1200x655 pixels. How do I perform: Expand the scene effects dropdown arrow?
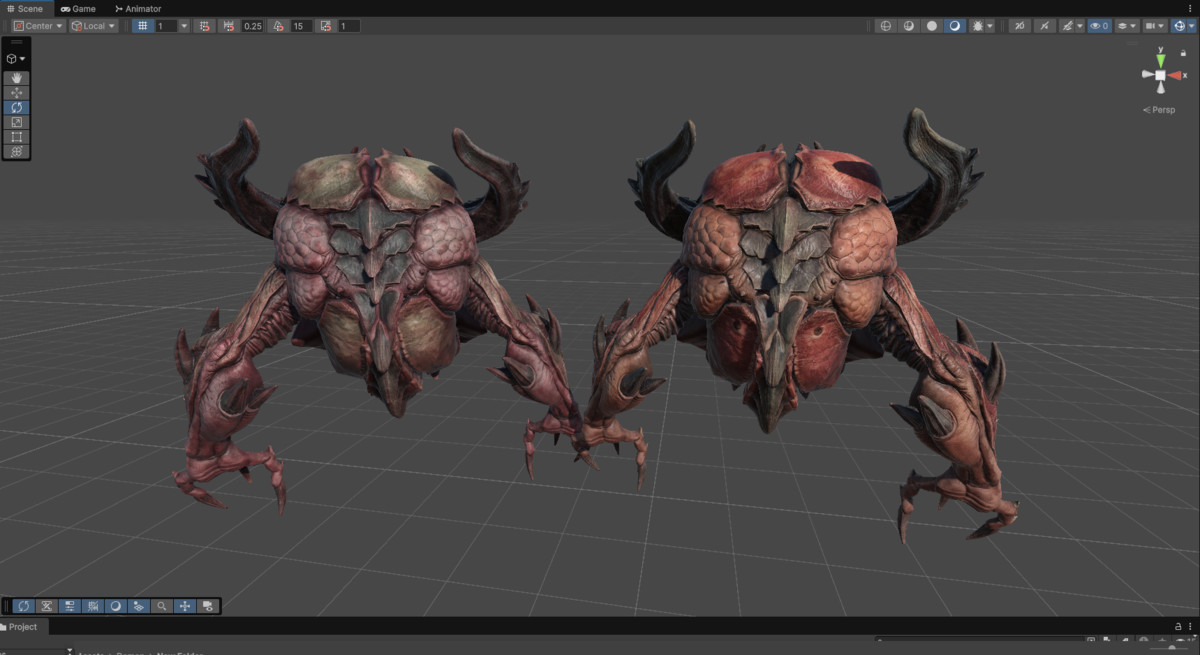(x=1080, y=26)
